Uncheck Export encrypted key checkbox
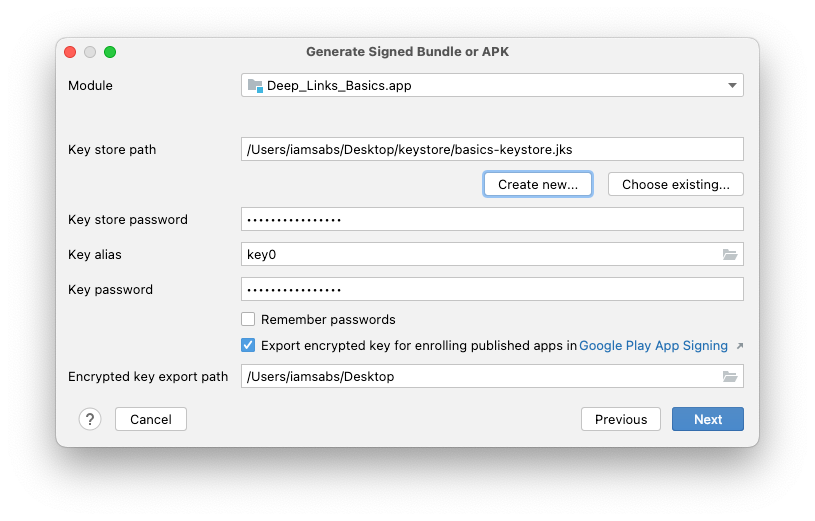 [249, 346]
